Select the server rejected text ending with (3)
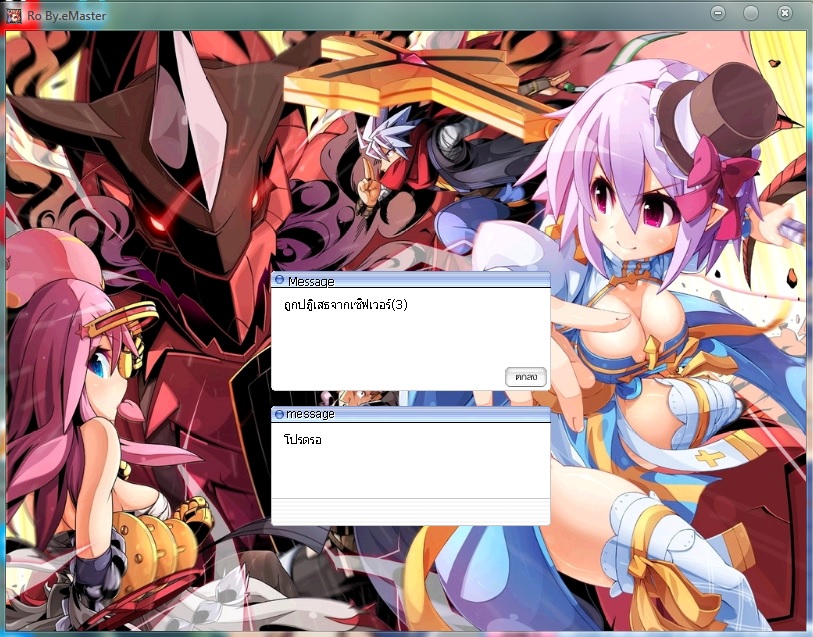Viewport: 813px width, 637px height. 346,304
